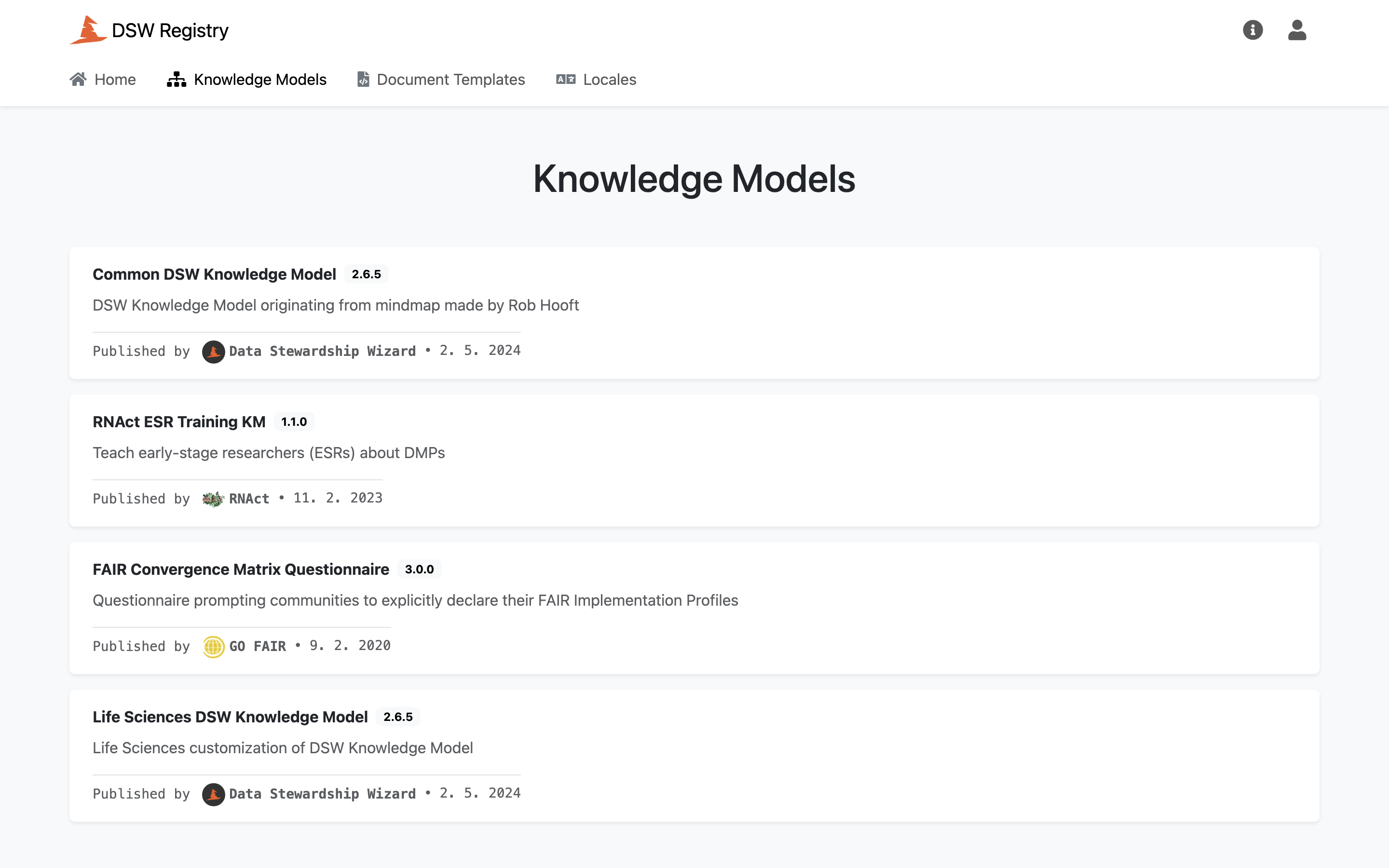Go to the Home tab

point(103,79)
